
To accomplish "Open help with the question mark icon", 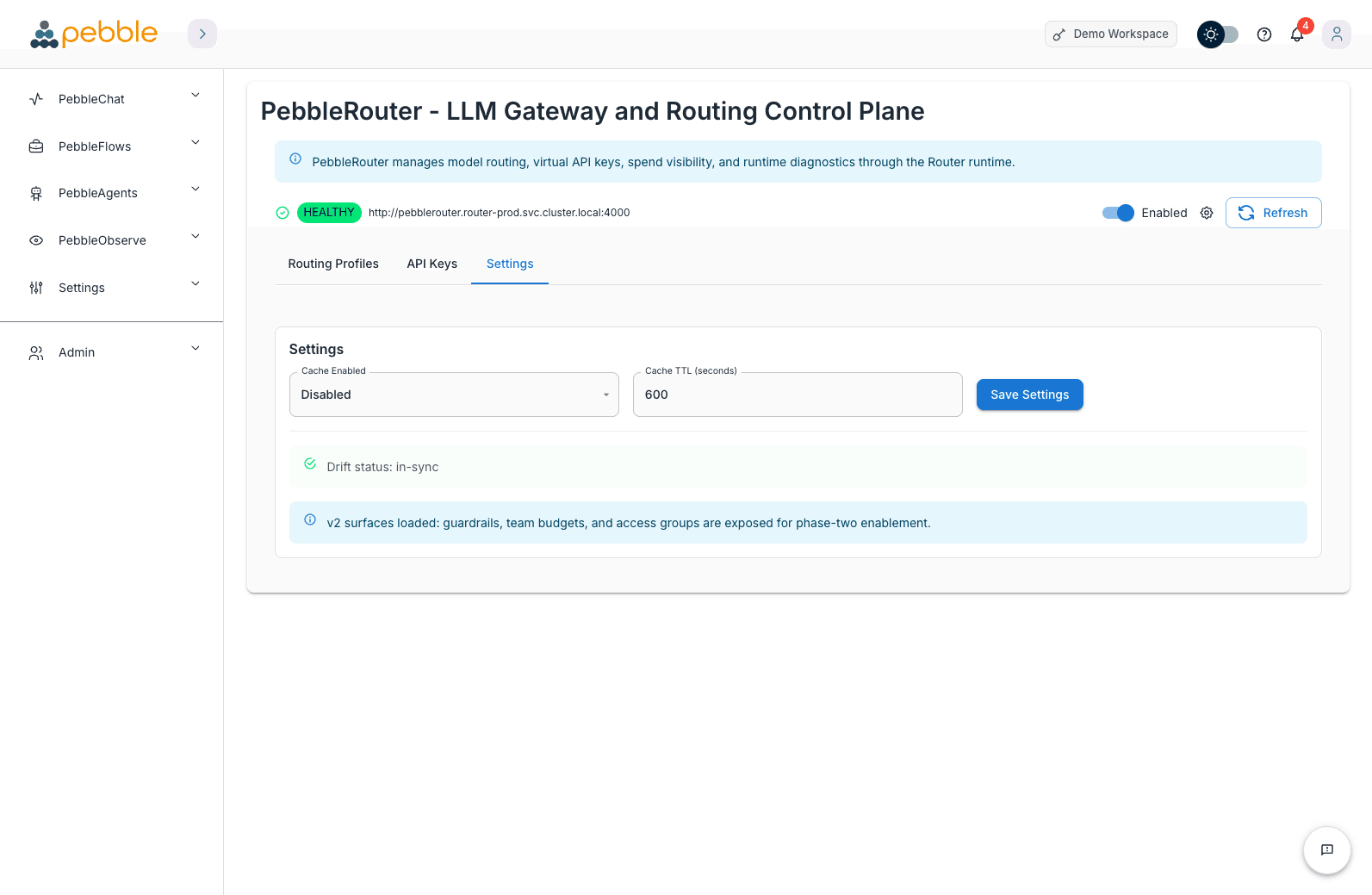I will click(x=1264, y=34).
